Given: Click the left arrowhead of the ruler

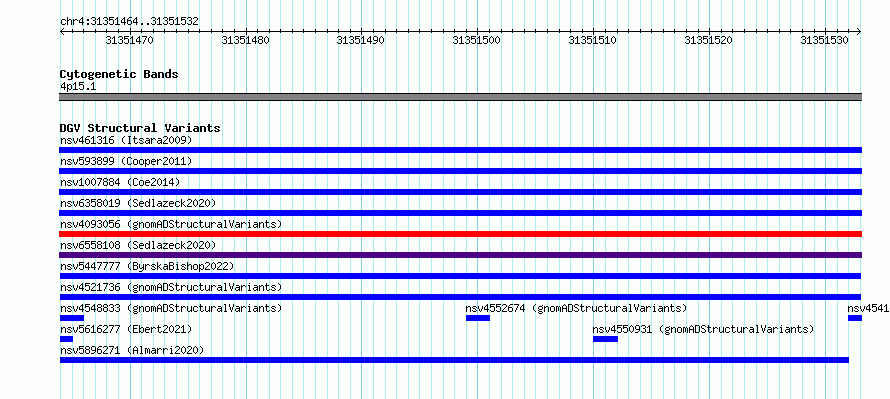Looking at the screenshot, I should pyautogui.click(x=62, y=32).
